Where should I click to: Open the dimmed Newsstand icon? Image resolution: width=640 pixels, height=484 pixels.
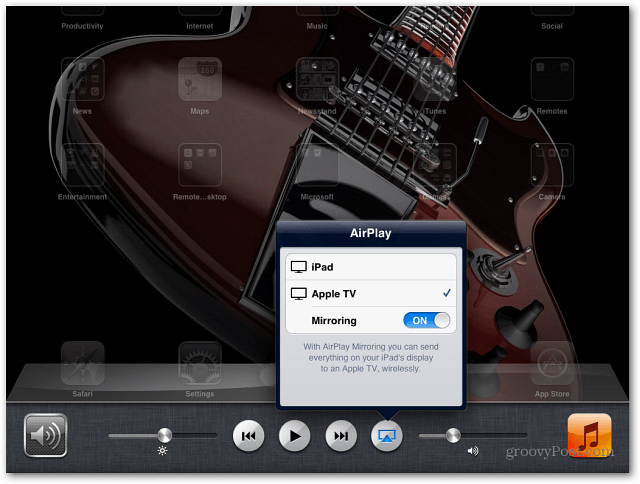click(317, 79)
